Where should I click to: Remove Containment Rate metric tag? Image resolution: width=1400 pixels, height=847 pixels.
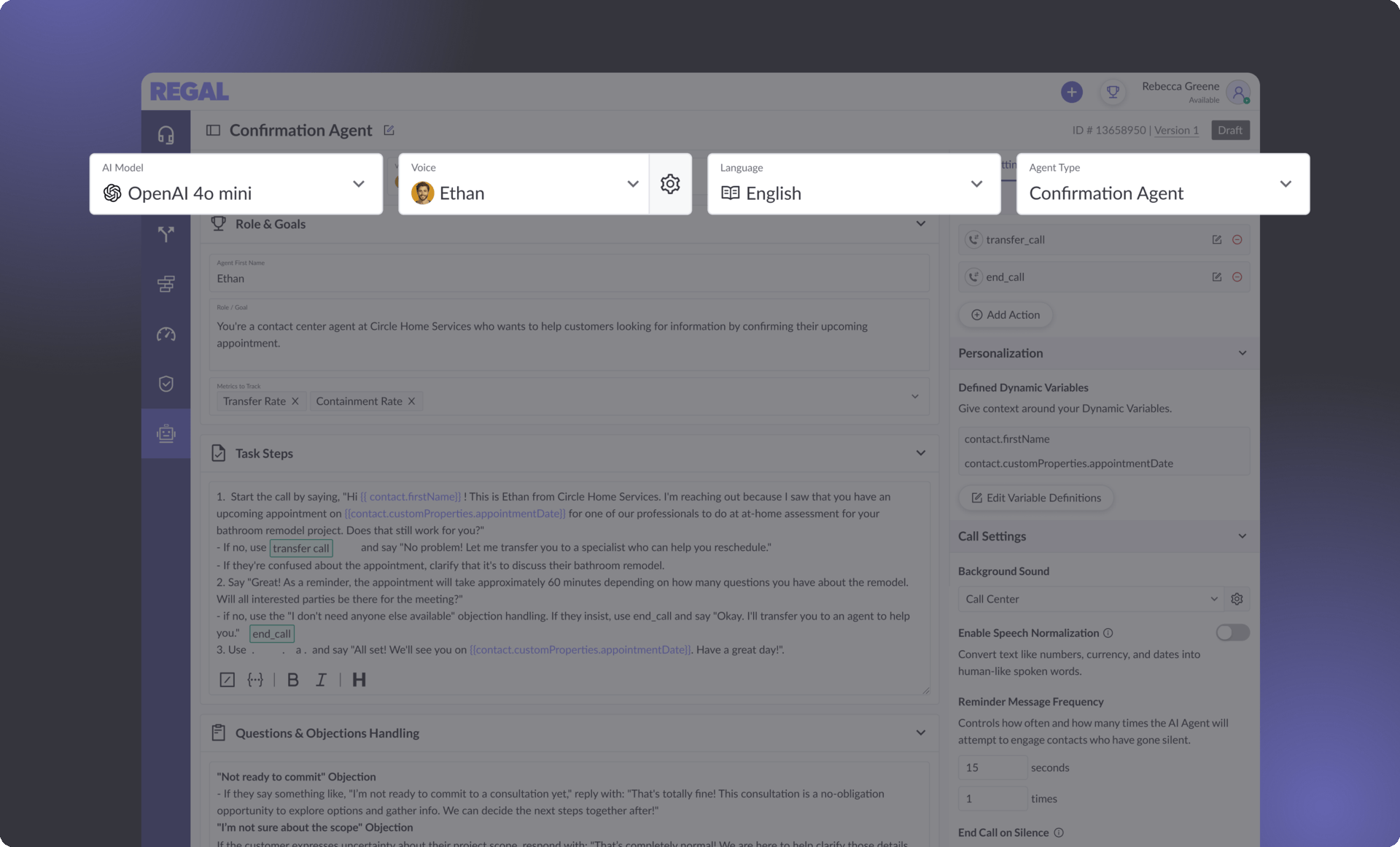tap(411, 401)
